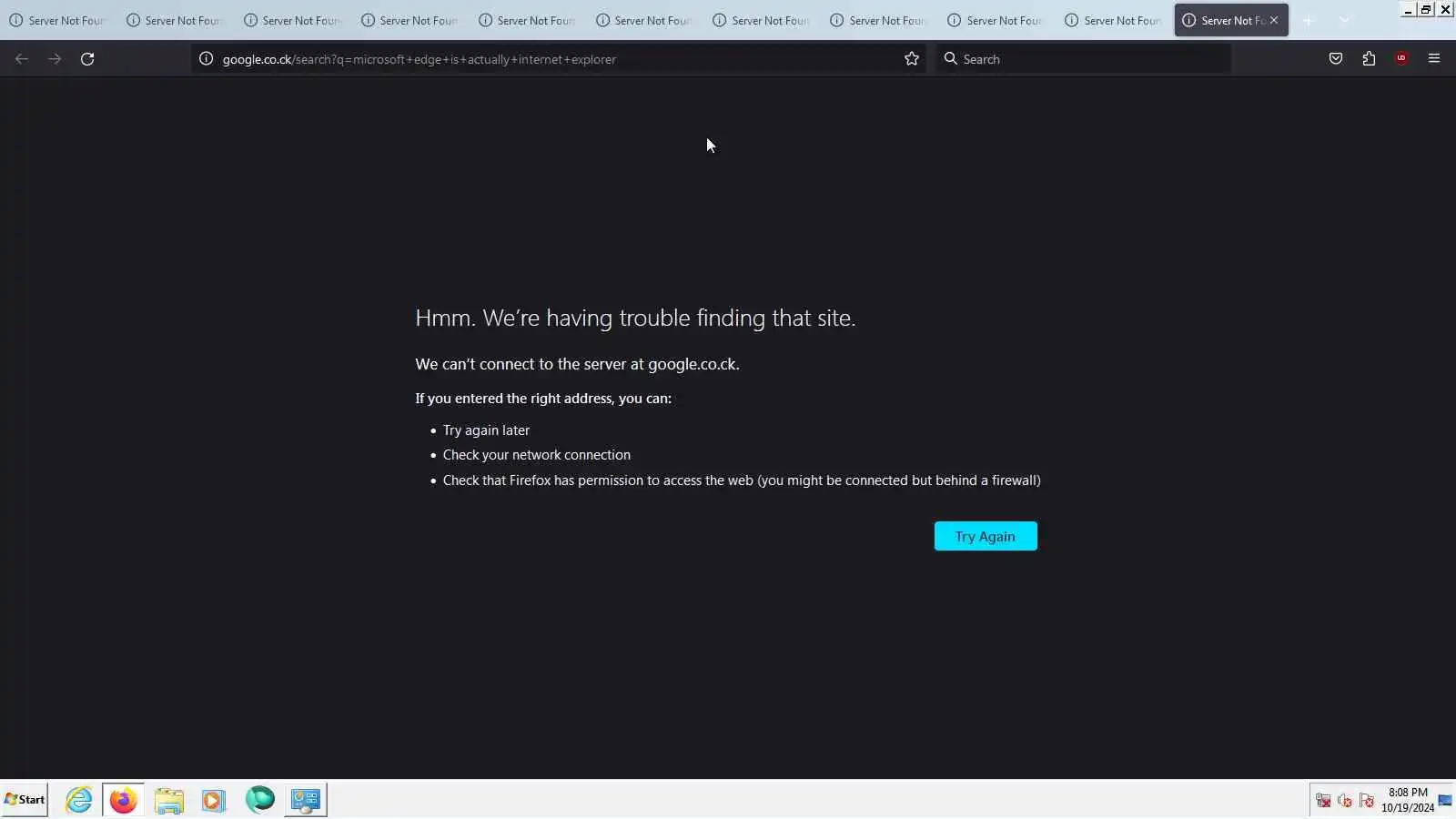
Task: Select the highlighted active Server Not Found tab
Action: coord(1231,20)
